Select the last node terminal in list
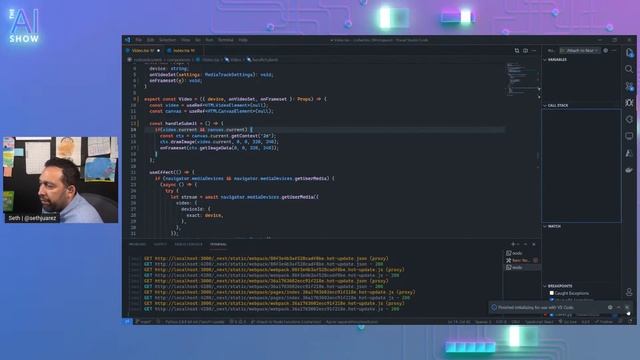Viewport: 640px width, 360px height. coord(522,267)
